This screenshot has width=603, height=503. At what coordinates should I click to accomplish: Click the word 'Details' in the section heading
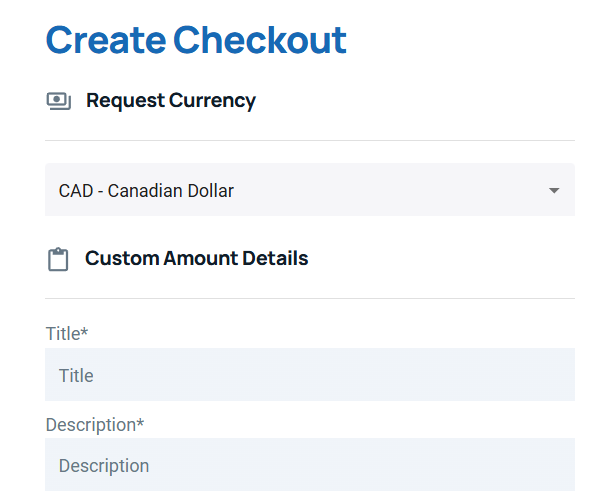(x=275, y=258)
